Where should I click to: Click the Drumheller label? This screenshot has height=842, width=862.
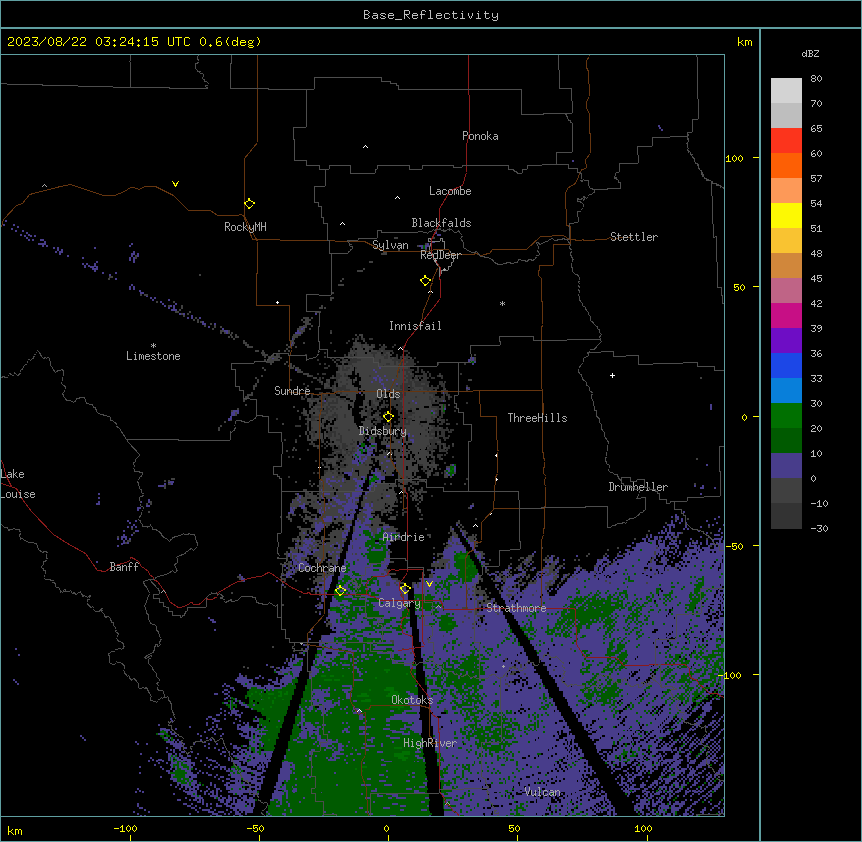pos(638,487)
